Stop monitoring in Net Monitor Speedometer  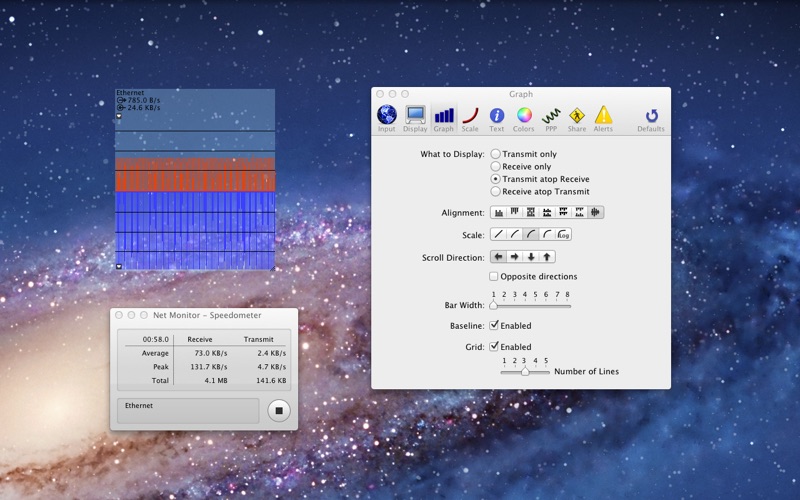(x=279, y=411)
